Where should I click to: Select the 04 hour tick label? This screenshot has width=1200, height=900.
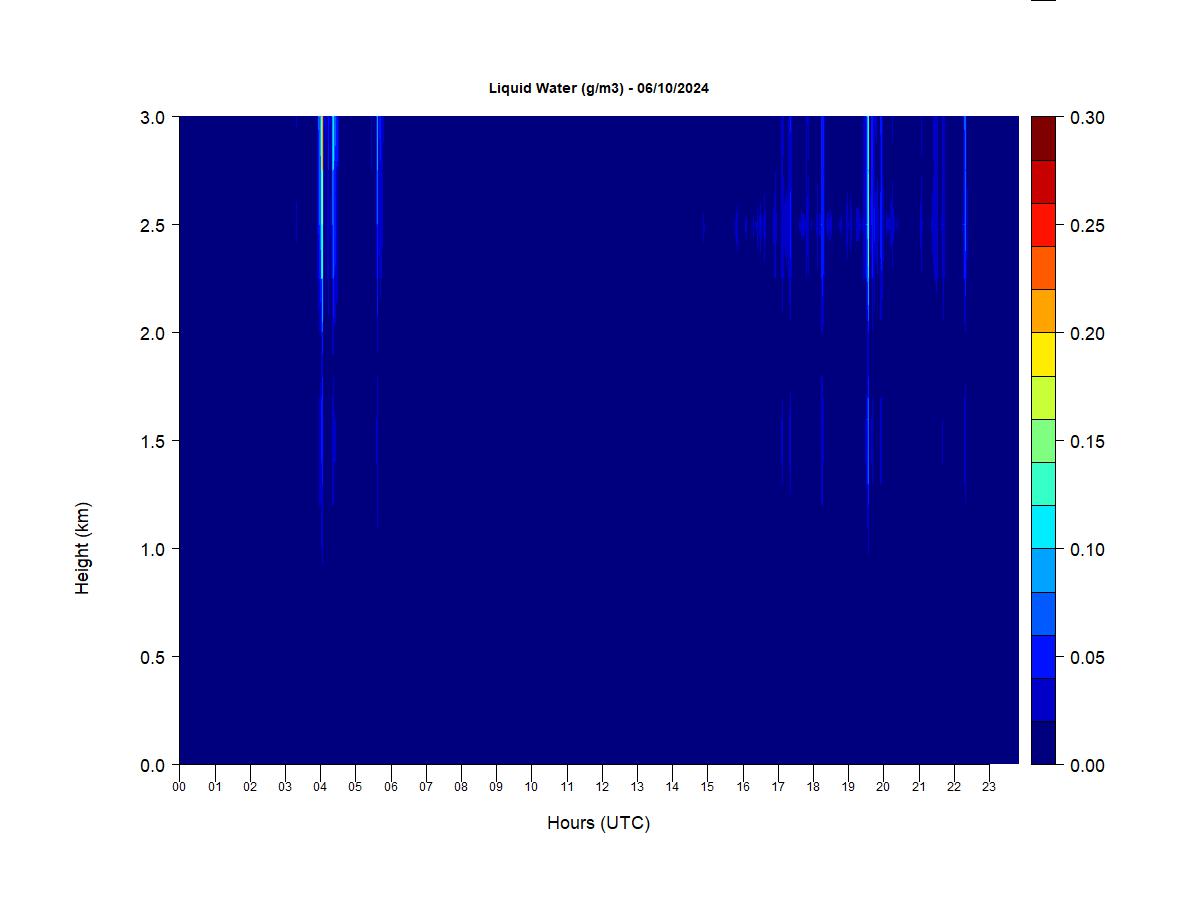tap(320, 787)
